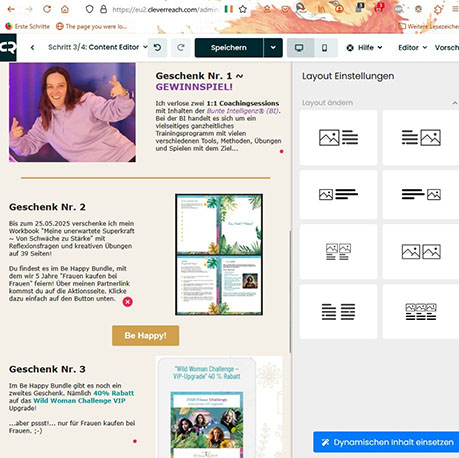Undo last editor change
This screenshot has height=458, width=459.
click(x=157, y=48)
